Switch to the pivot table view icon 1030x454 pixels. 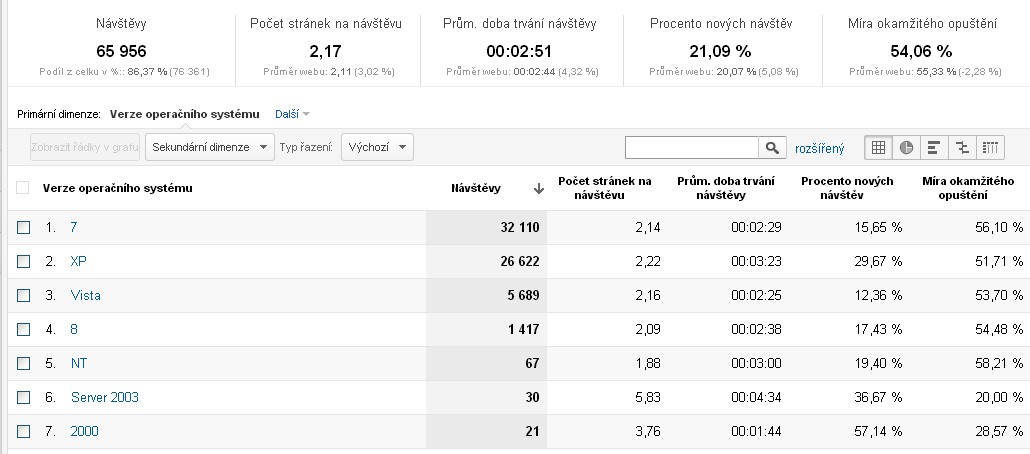[x=990, y=147]
